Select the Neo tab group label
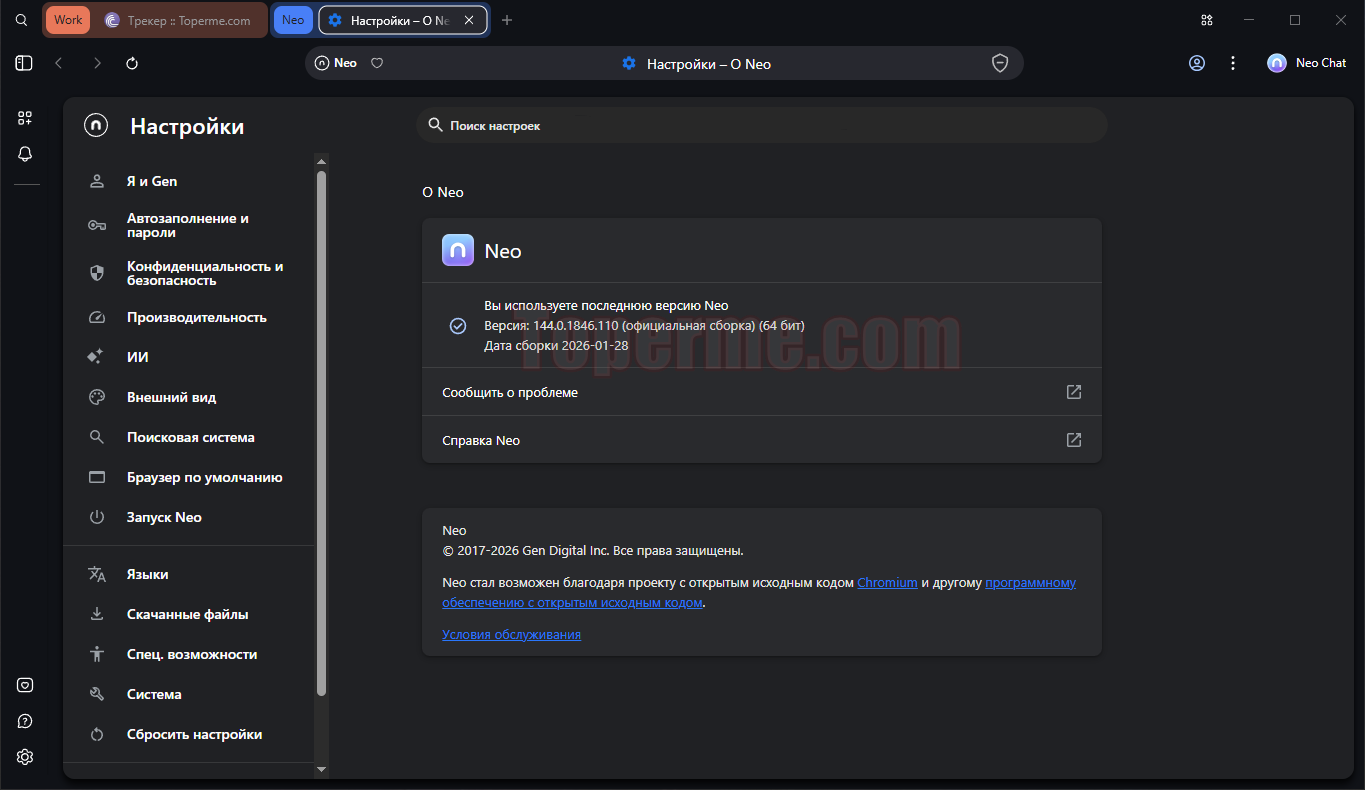 [293, 20]
